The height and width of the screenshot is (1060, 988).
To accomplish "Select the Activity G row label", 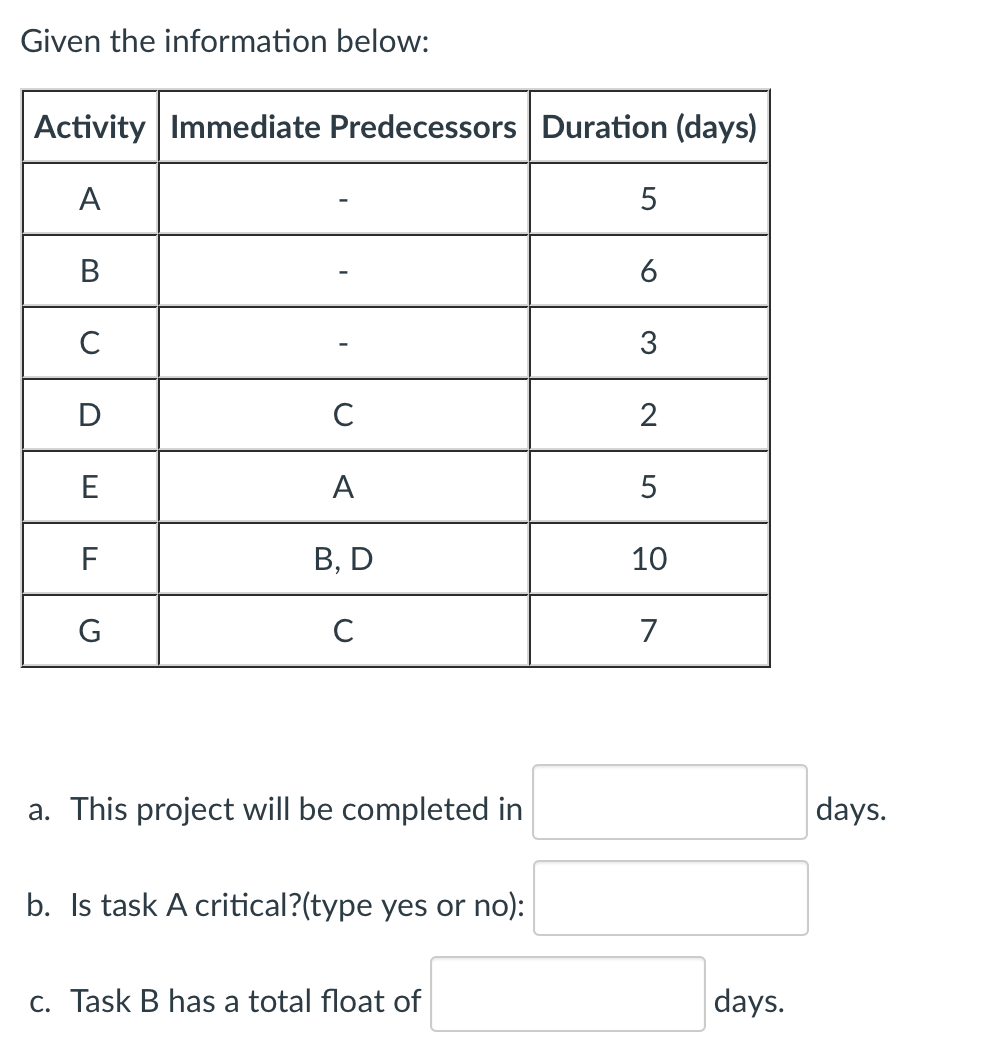I will coord(89,630).
